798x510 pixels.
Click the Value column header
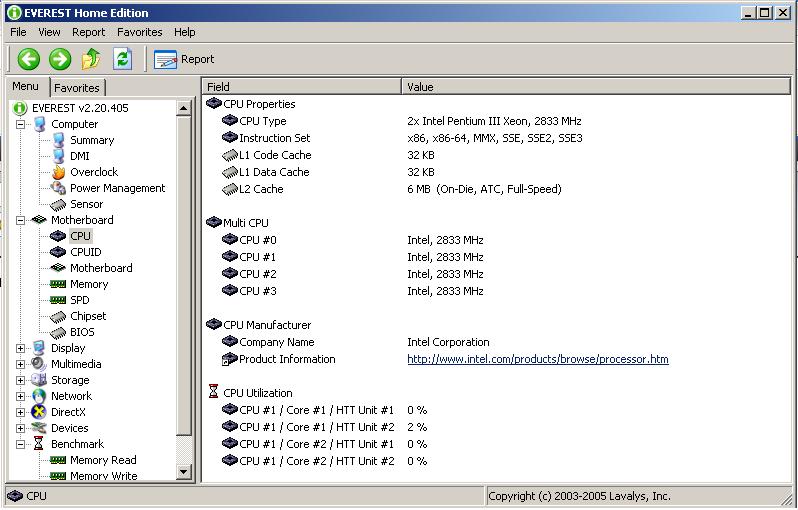point(596,87)
